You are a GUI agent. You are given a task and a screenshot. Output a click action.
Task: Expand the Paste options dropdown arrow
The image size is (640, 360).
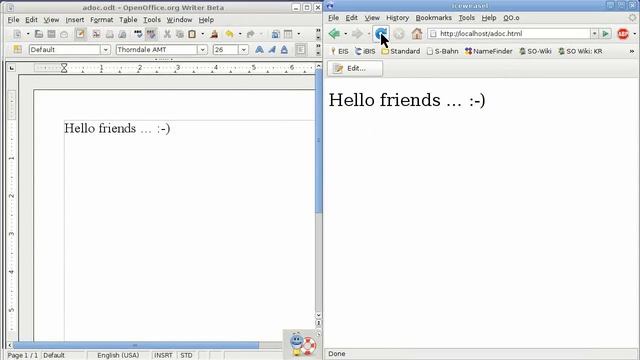click(x=202, y=34)
